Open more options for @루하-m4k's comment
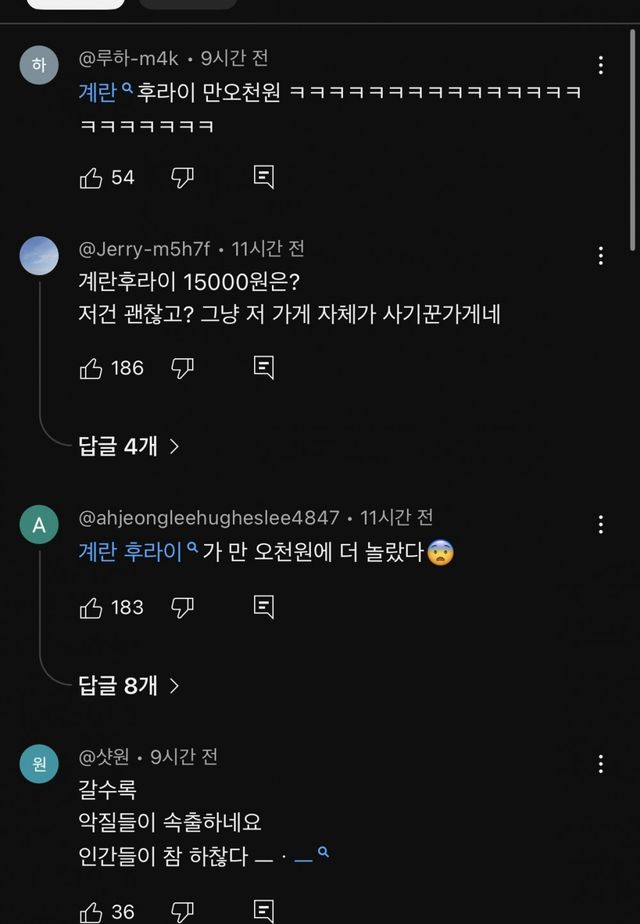Image resolution: width=640 pixels, height=924 pixels. click(601, 66)
